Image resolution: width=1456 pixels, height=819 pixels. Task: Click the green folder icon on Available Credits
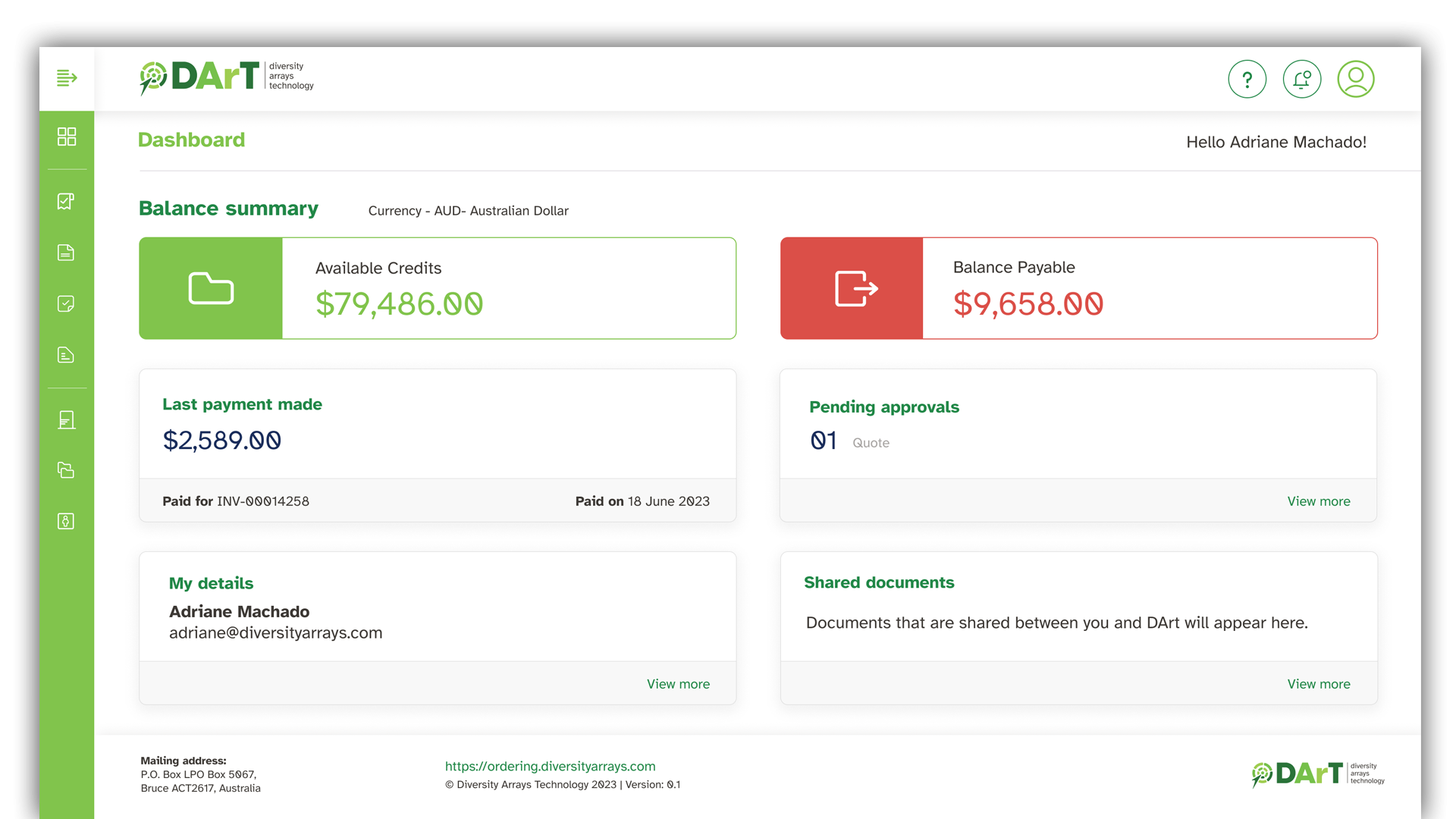click(x=211, y=288)
